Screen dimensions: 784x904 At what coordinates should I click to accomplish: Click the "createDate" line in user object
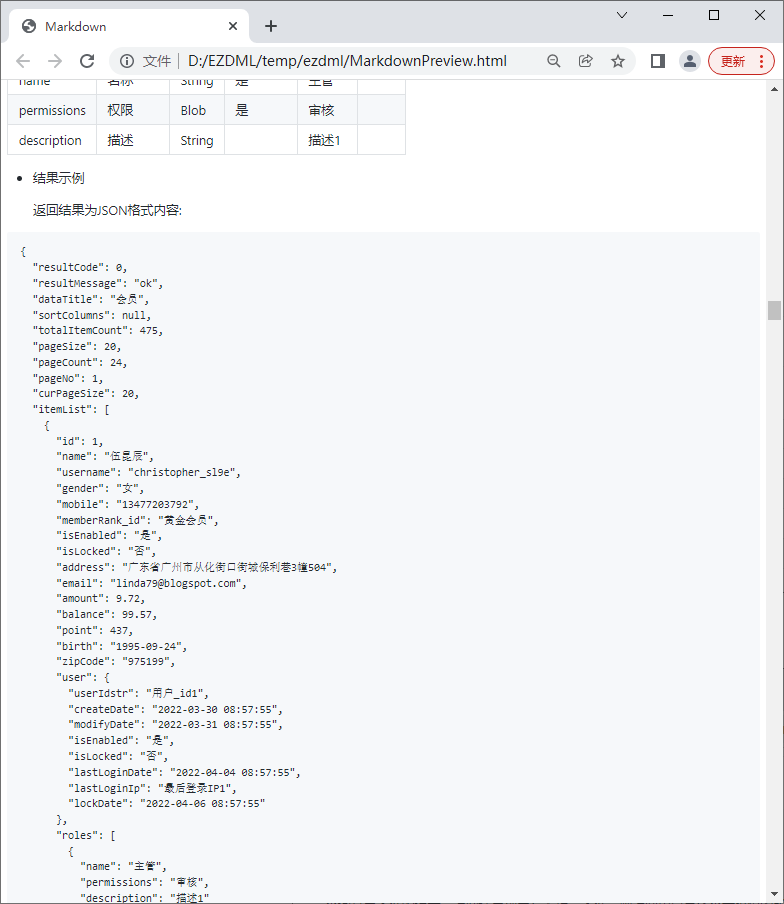tap(175, 709)
